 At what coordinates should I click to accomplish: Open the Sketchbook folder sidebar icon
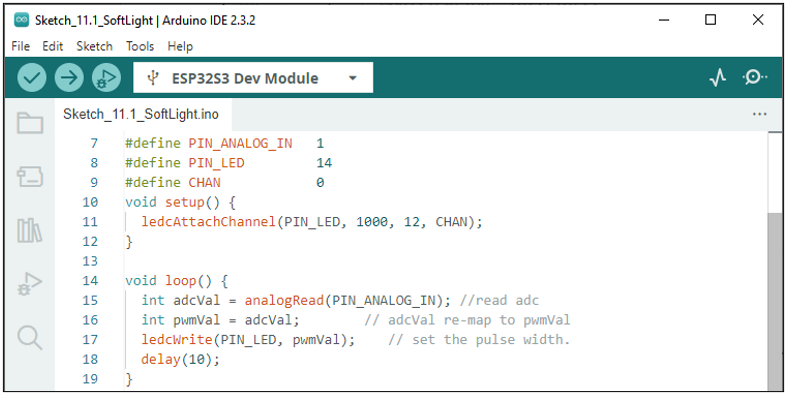(30, 123)
